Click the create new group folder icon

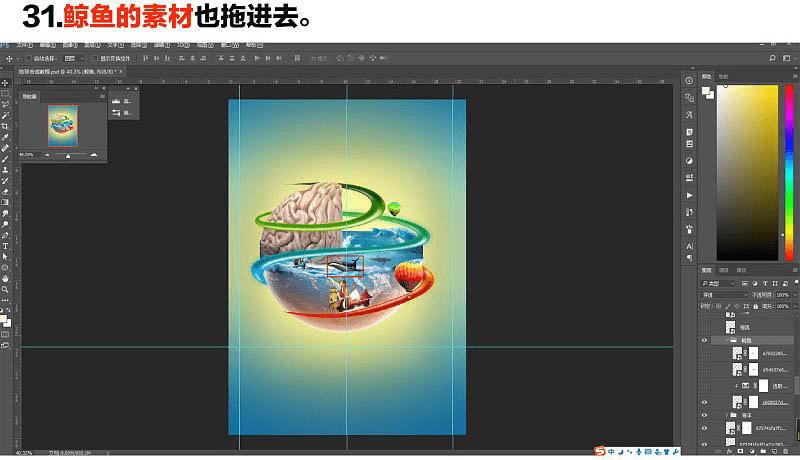[x=763, y=451]
